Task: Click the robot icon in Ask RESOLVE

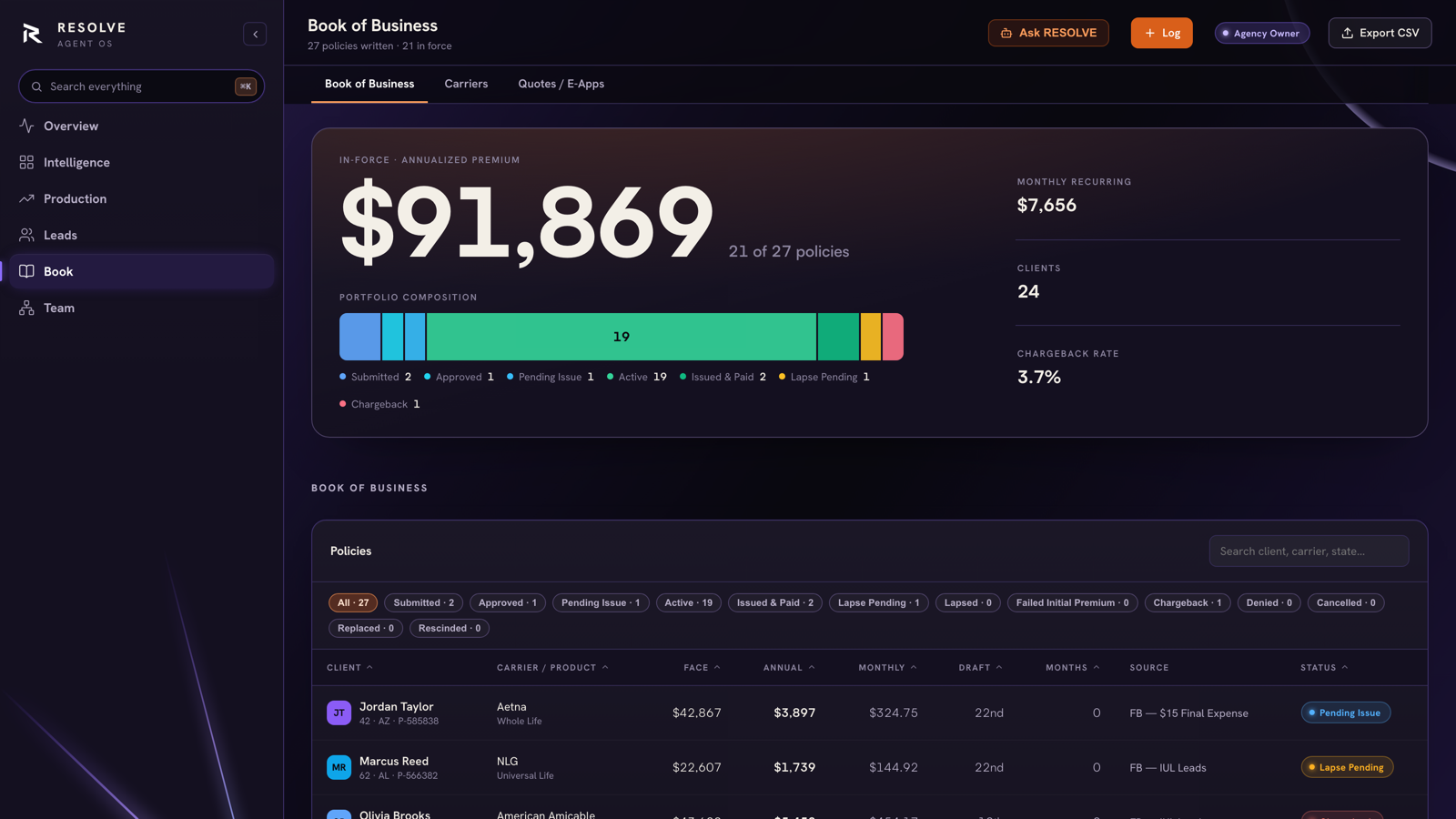Action: pos(1006,33)
